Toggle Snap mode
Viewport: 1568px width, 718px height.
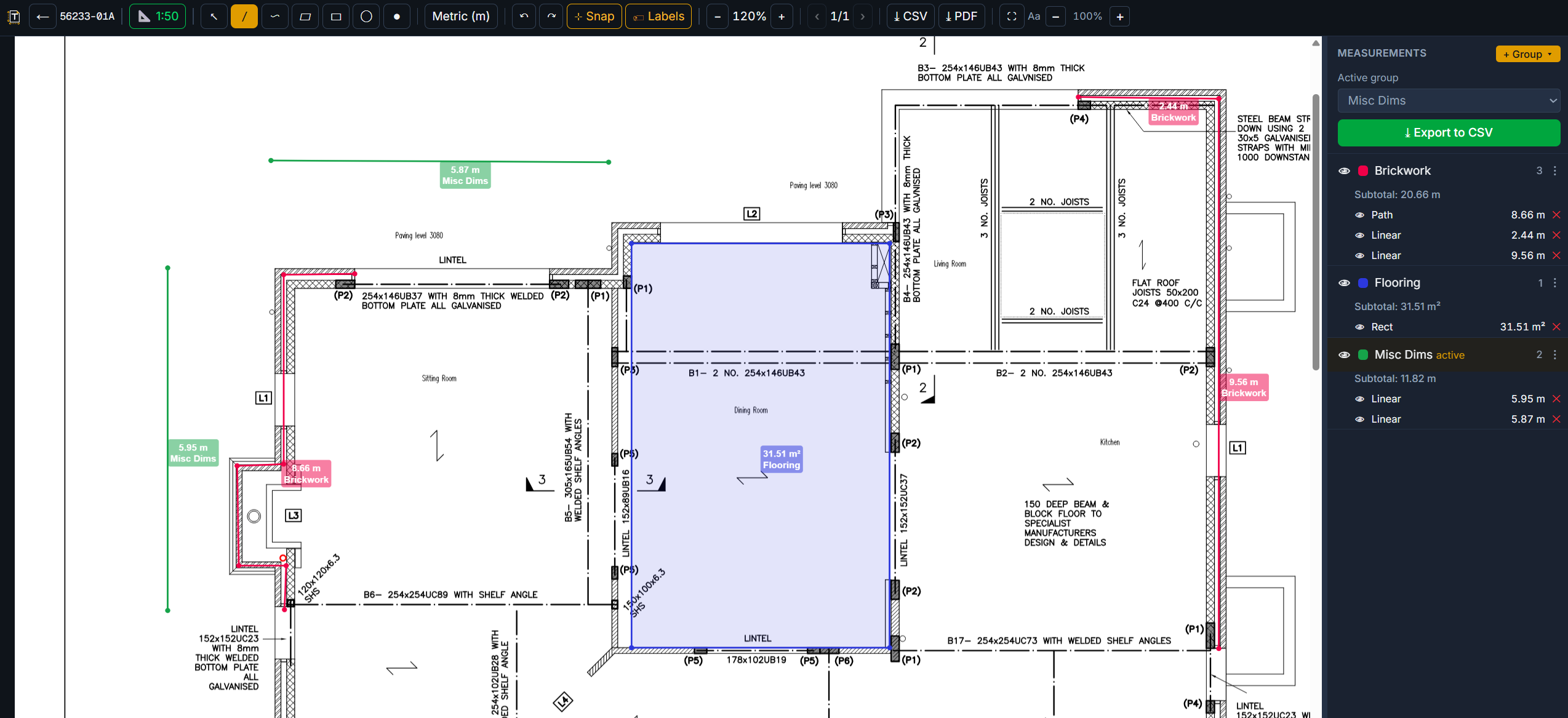click(594, 17)
